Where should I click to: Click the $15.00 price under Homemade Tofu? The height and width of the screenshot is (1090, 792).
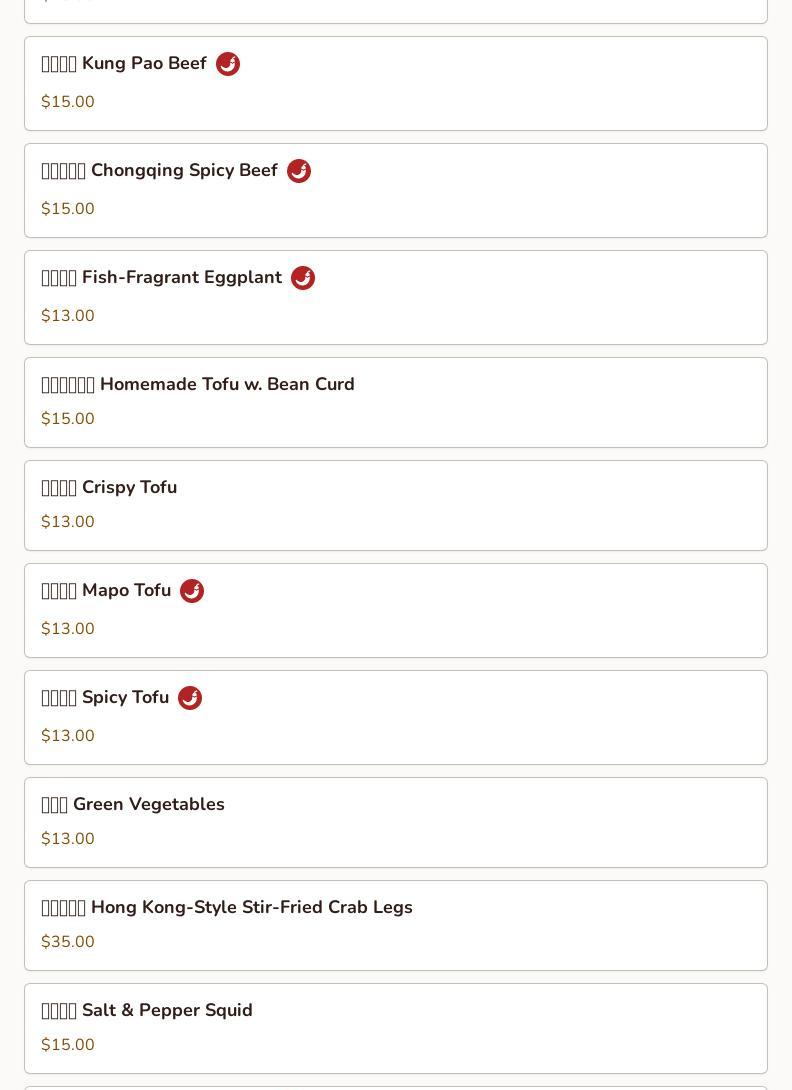pos(68,419)
